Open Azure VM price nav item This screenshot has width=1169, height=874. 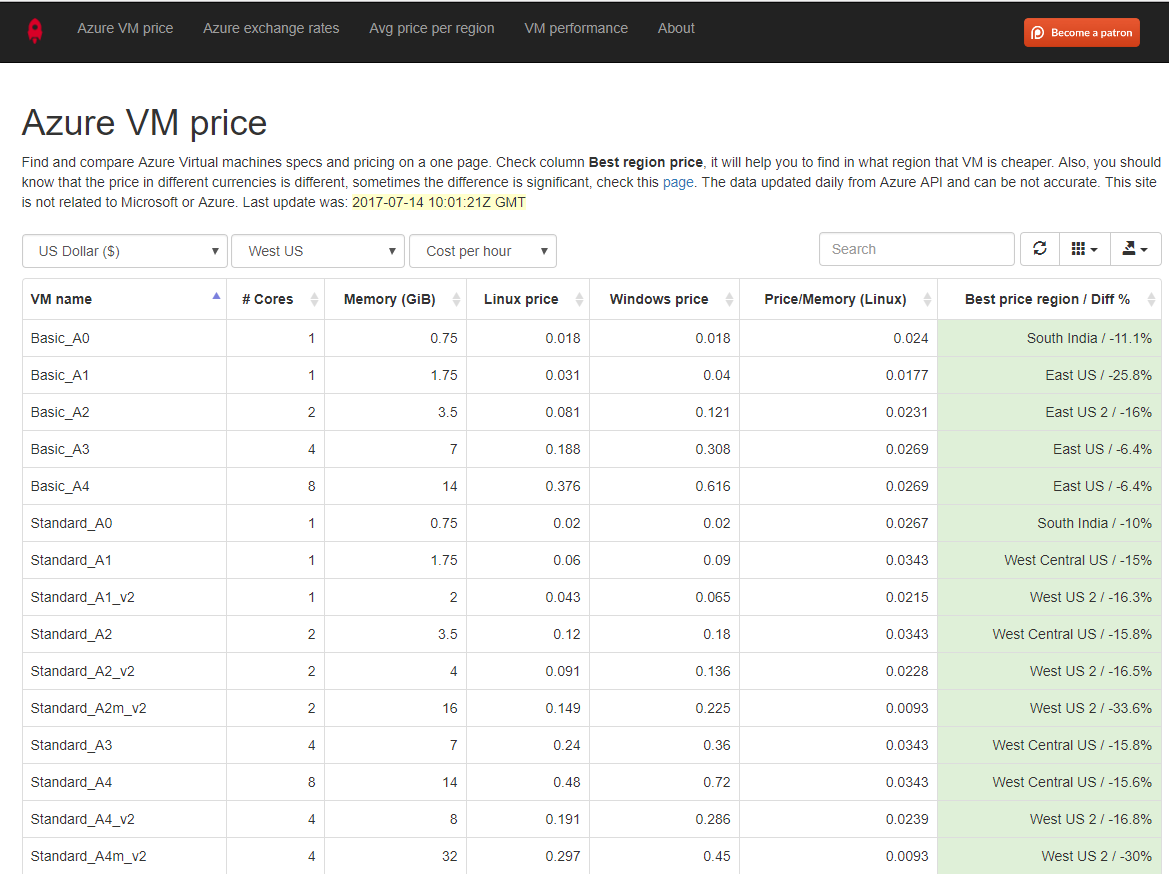click(125, 28)
